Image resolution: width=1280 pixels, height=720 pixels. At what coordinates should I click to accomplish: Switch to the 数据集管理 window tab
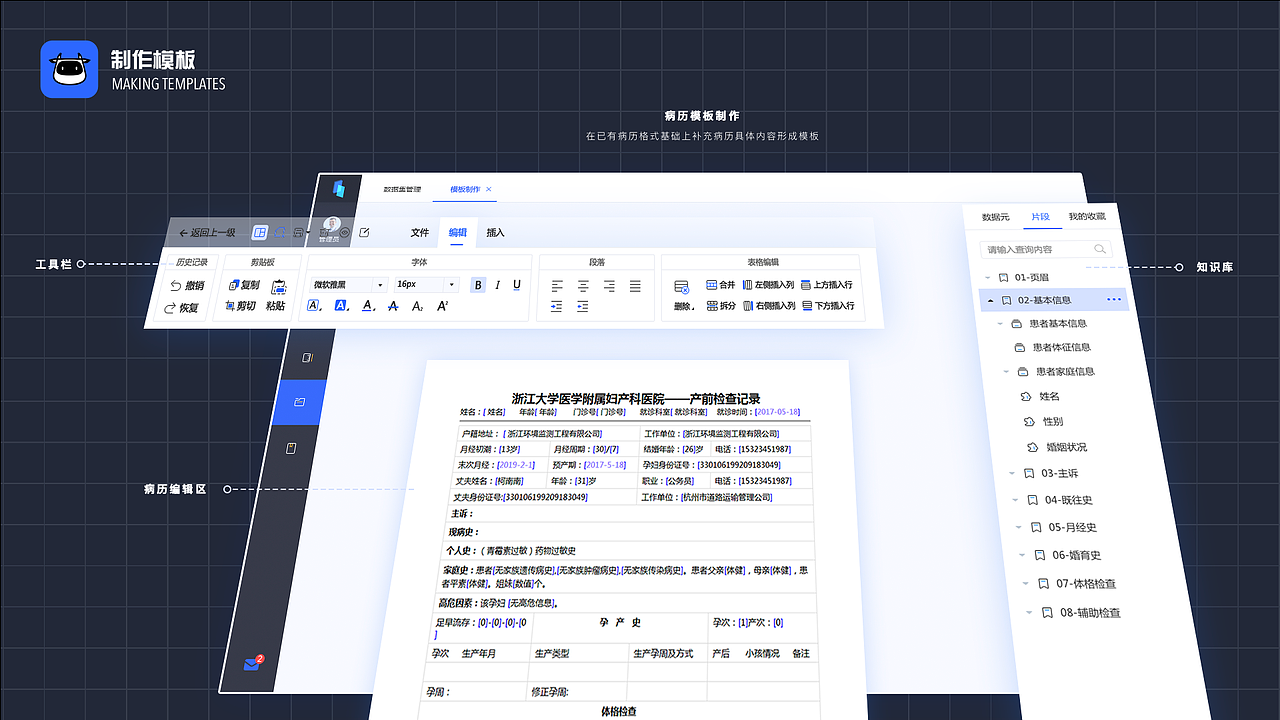click(x=402, y=189)
